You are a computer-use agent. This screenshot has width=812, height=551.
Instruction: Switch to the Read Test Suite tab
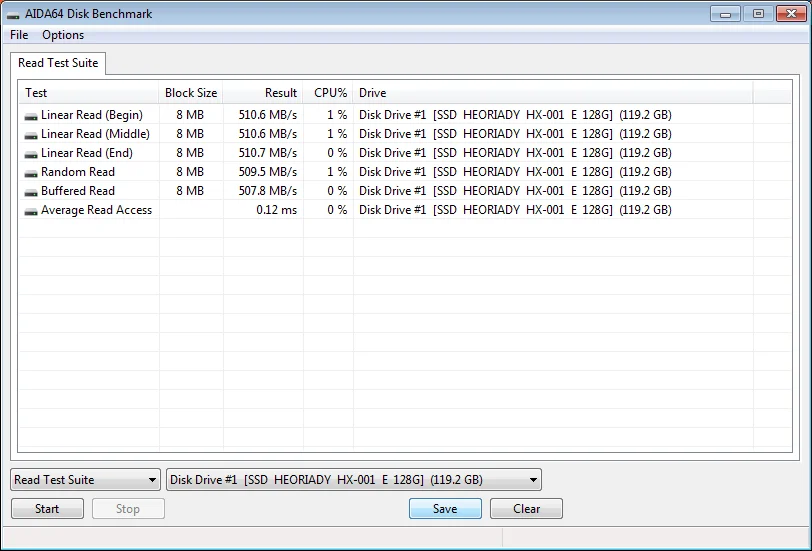click(x=58, y=63)
